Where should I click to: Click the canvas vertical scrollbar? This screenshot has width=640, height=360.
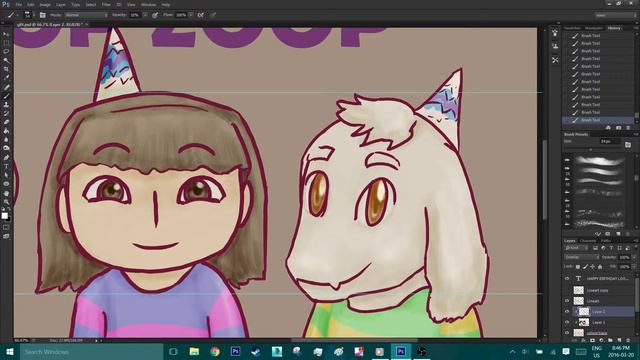[x=544, y=180]
